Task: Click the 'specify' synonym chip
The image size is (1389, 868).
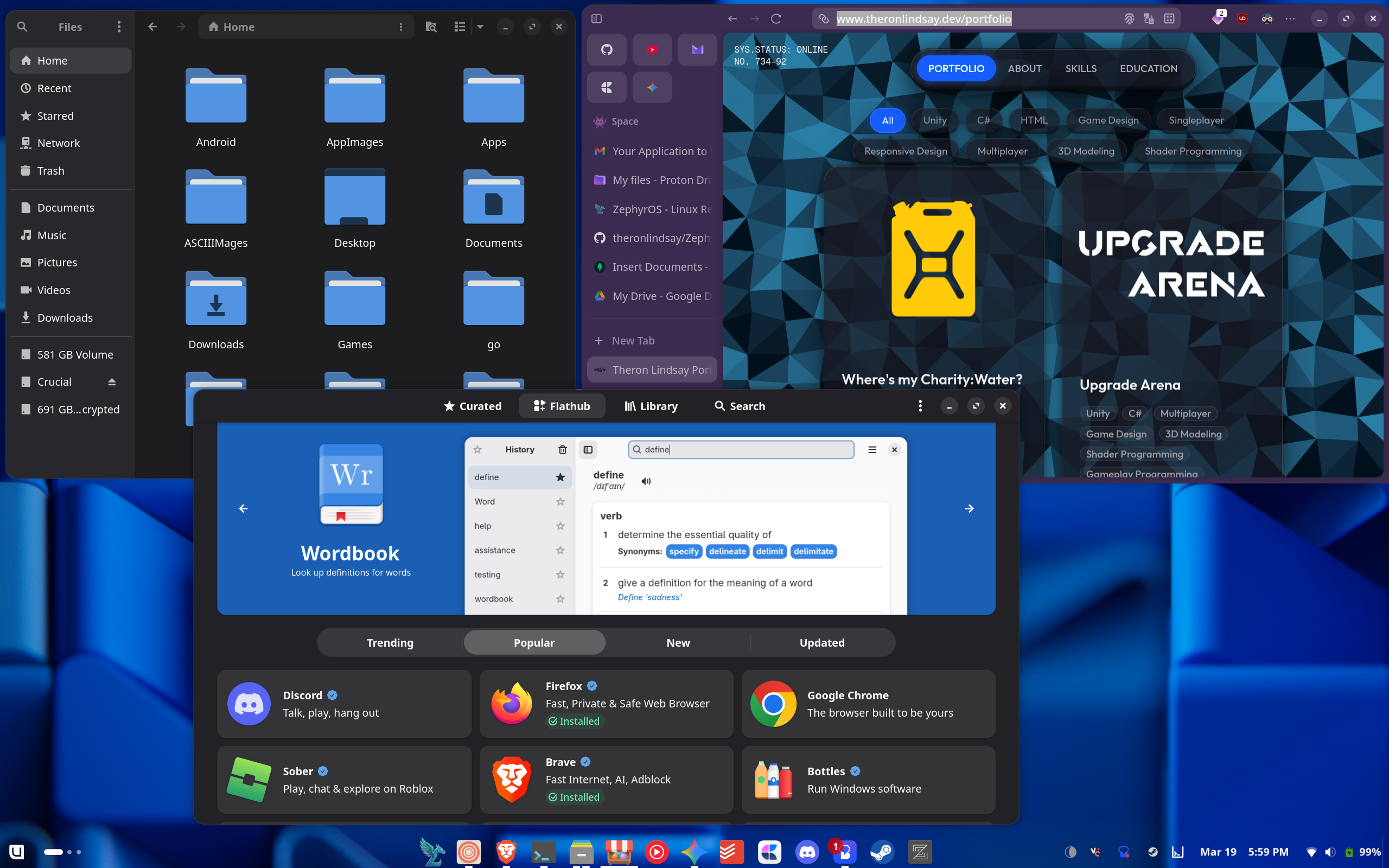Action: (684, 551)
